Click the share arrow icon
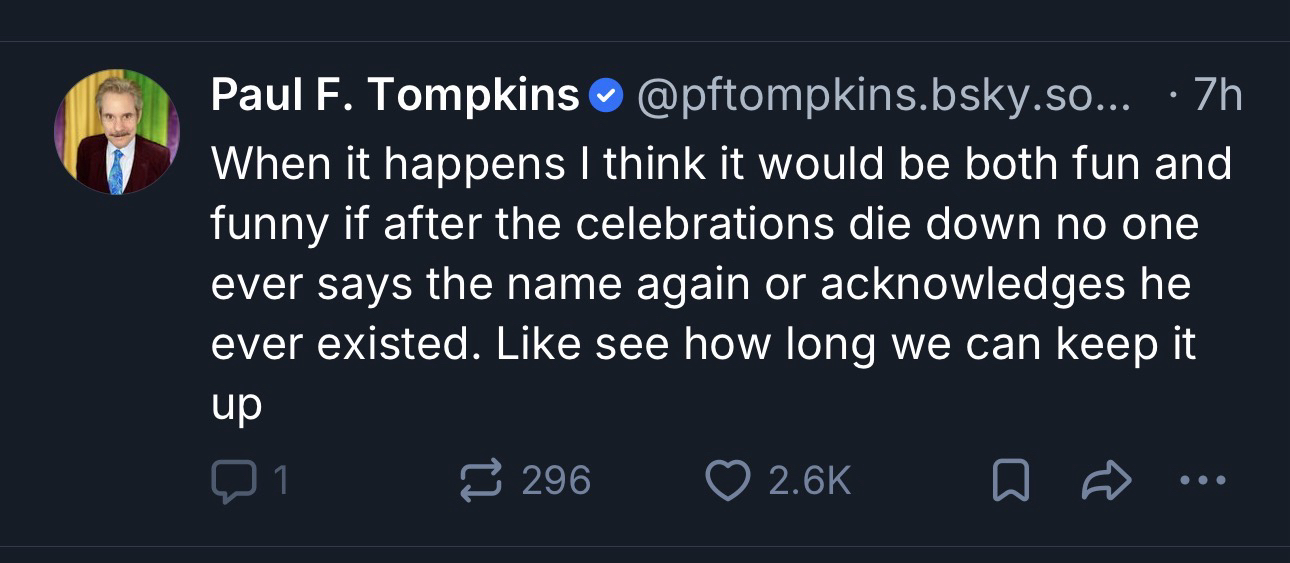1290x563 pixels. (x=1107, y=482)
